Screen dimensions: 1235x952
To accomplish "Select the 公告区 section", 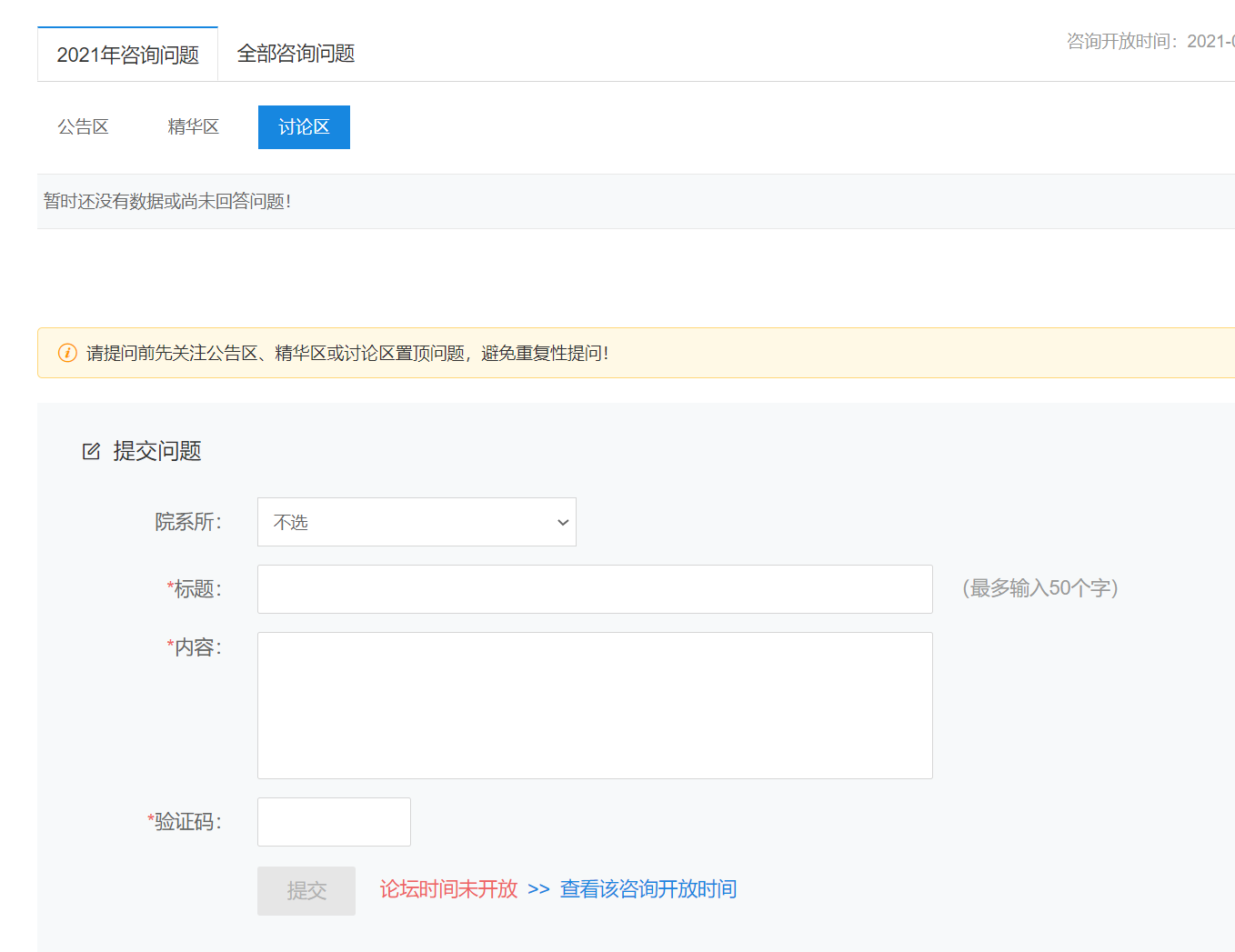I will pos(83,127).
